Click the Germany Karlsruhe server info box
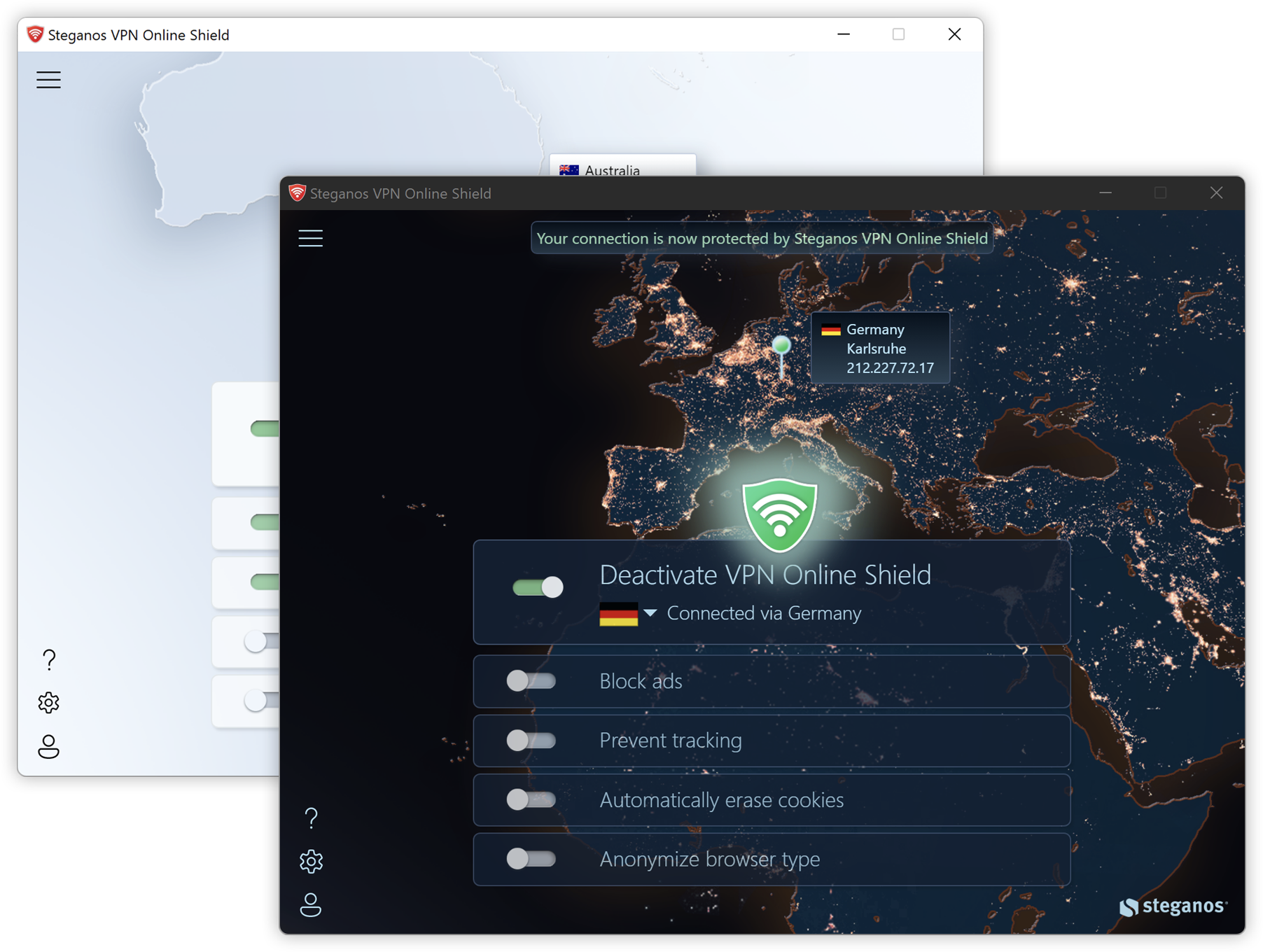Screen dimensions: 1263x952 click(881, 348)
